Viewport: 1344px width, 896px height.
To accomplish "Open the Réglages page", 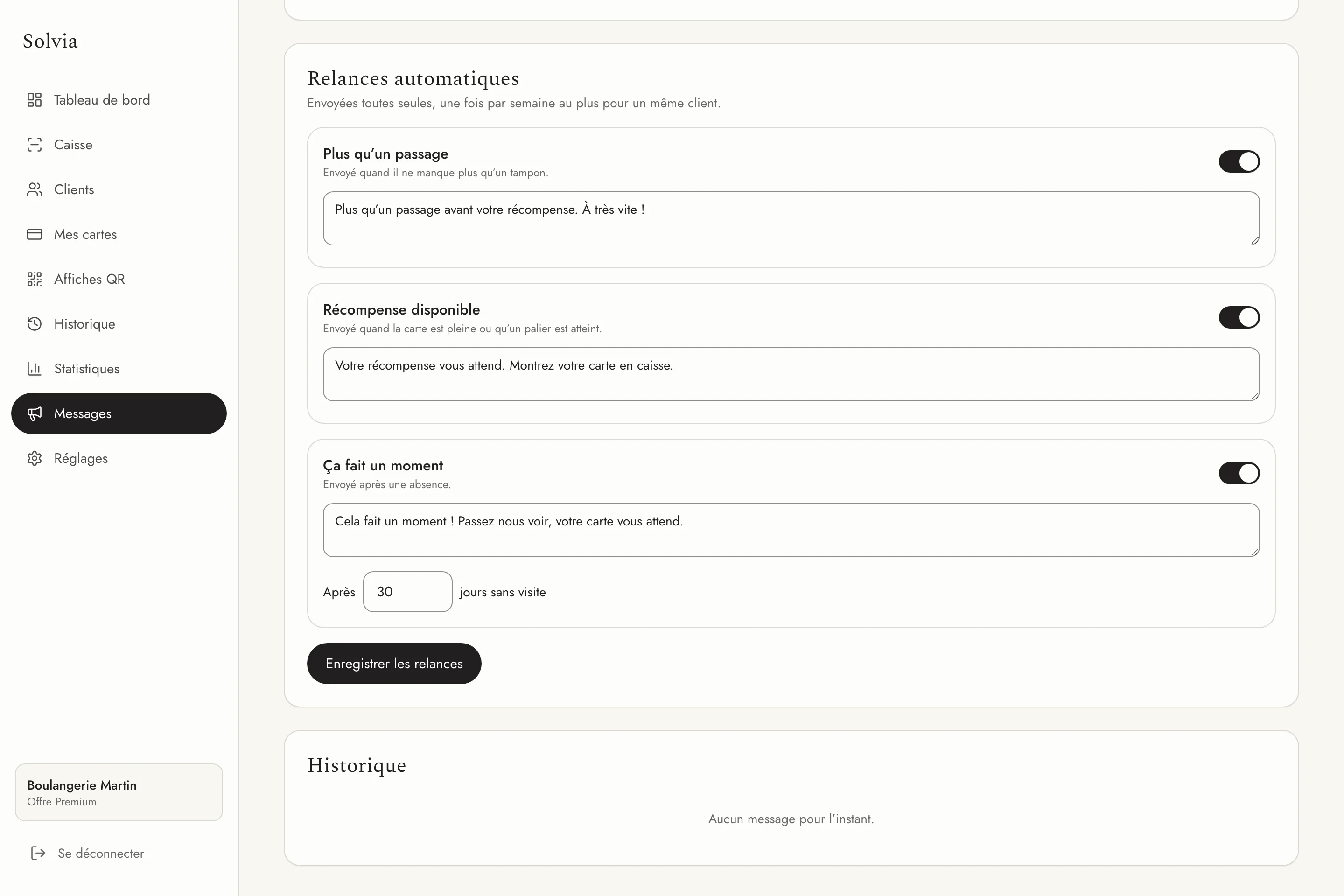I will 119,458.
